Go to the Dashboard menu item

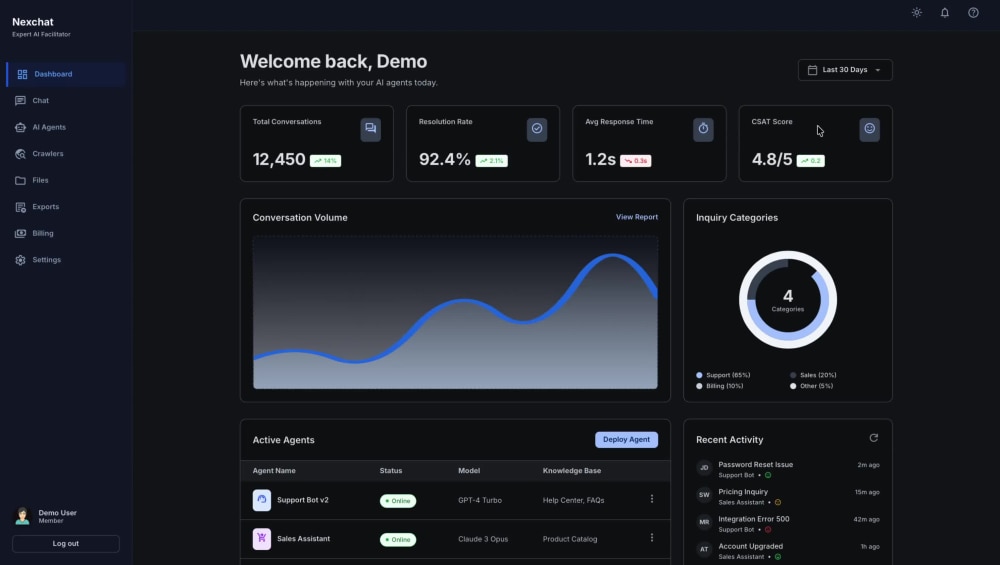click(66, 74)
